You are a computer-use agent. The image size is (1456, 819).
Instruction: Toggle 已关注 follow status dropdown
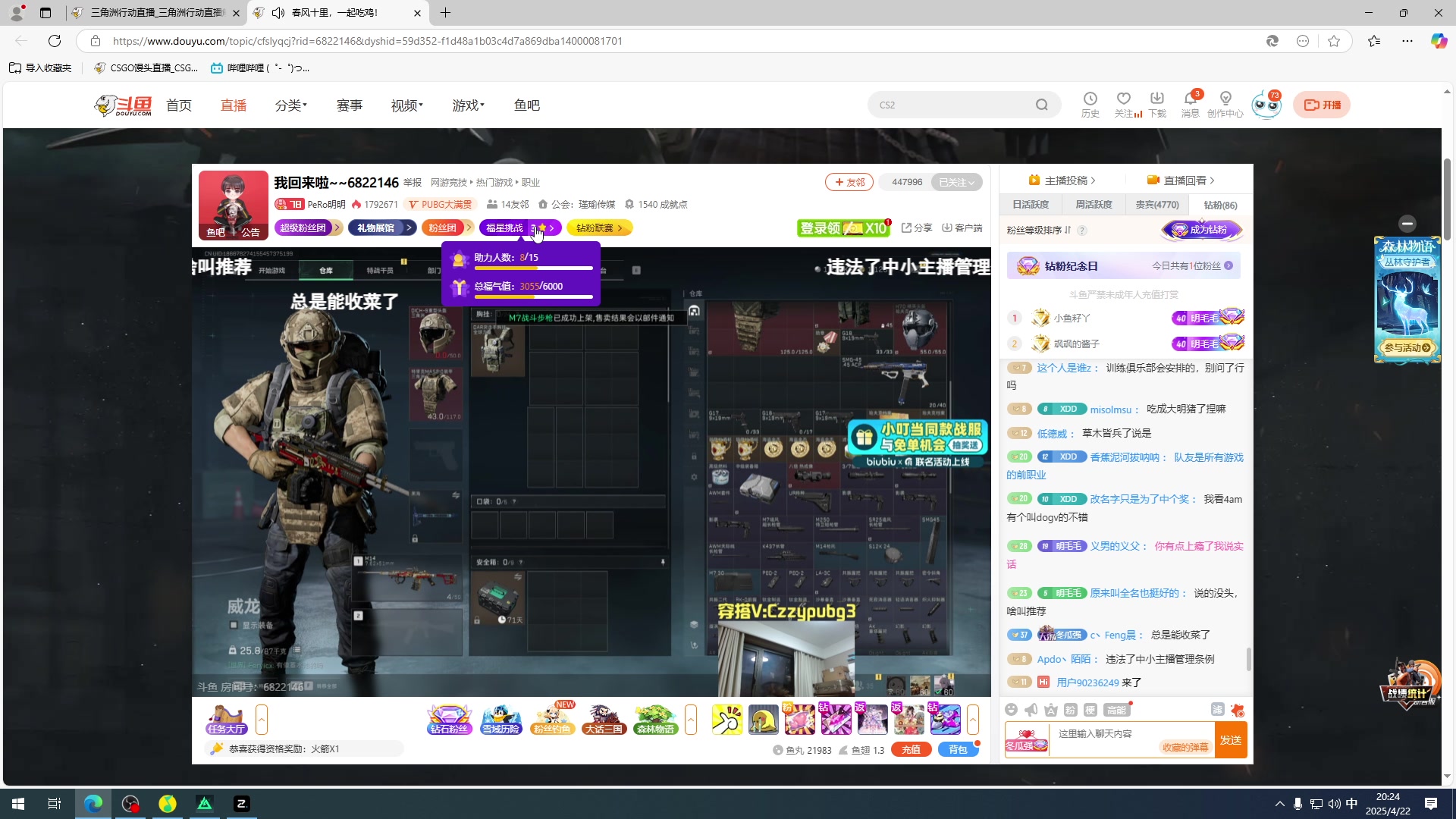[956, 182]
